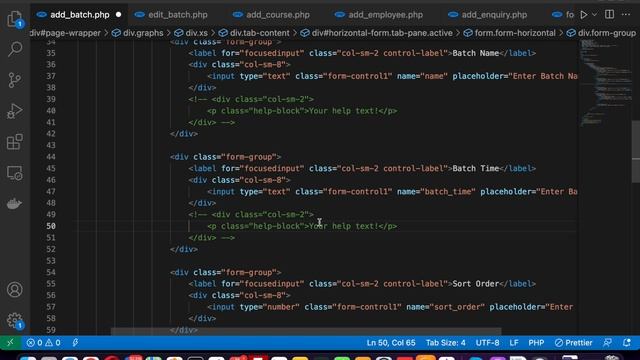Image resolution: width=640 pixels, height=360 pixels.
Task: Split the editor to the right
Action: [x=609, y=14]
